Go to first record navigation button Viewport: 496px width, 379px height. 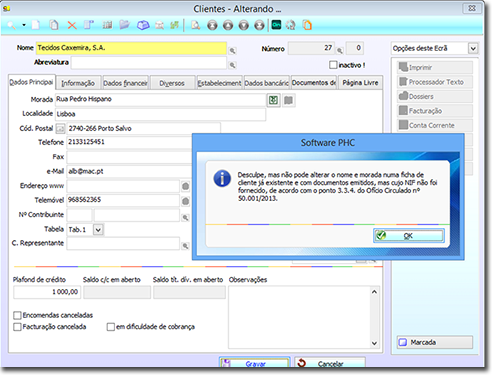tap(212, 25)
